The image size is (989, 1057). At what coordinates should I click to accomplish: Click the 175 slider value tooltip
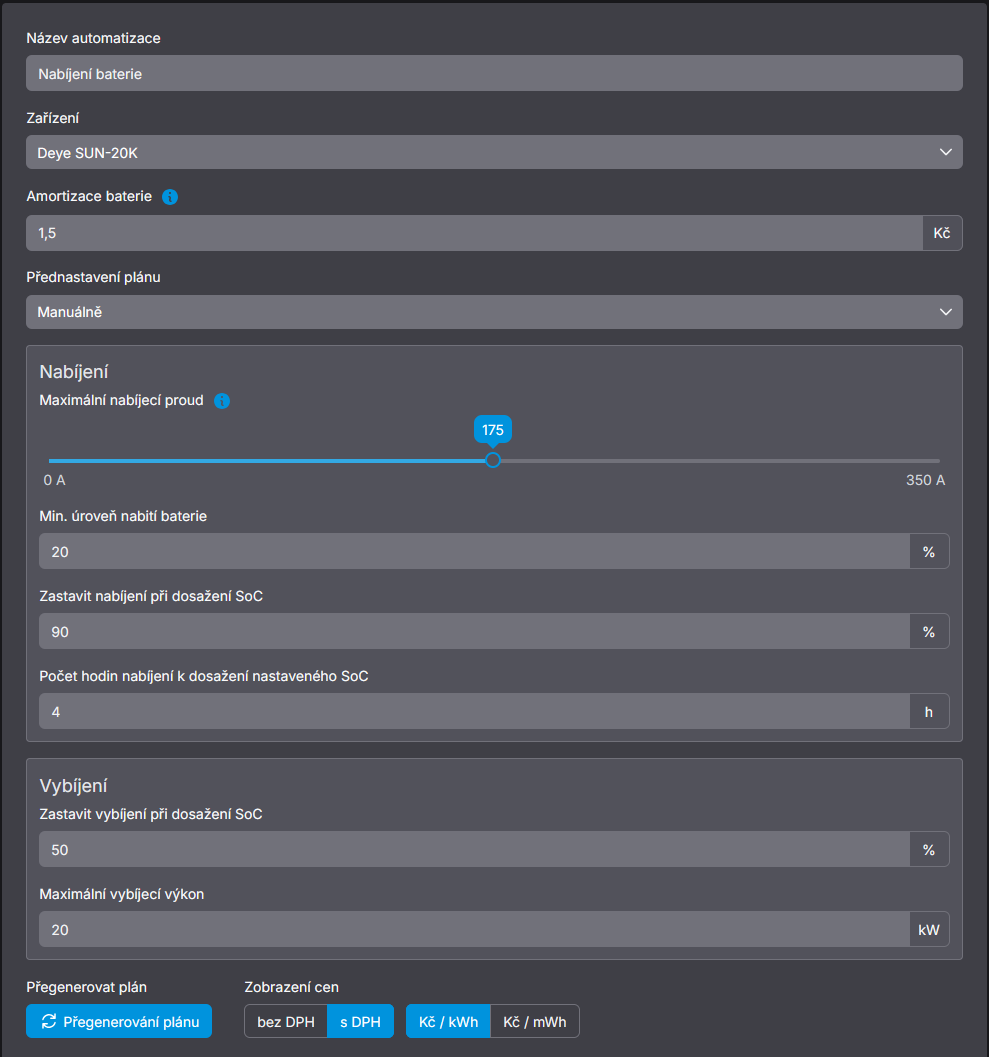(x=492, y=430)
